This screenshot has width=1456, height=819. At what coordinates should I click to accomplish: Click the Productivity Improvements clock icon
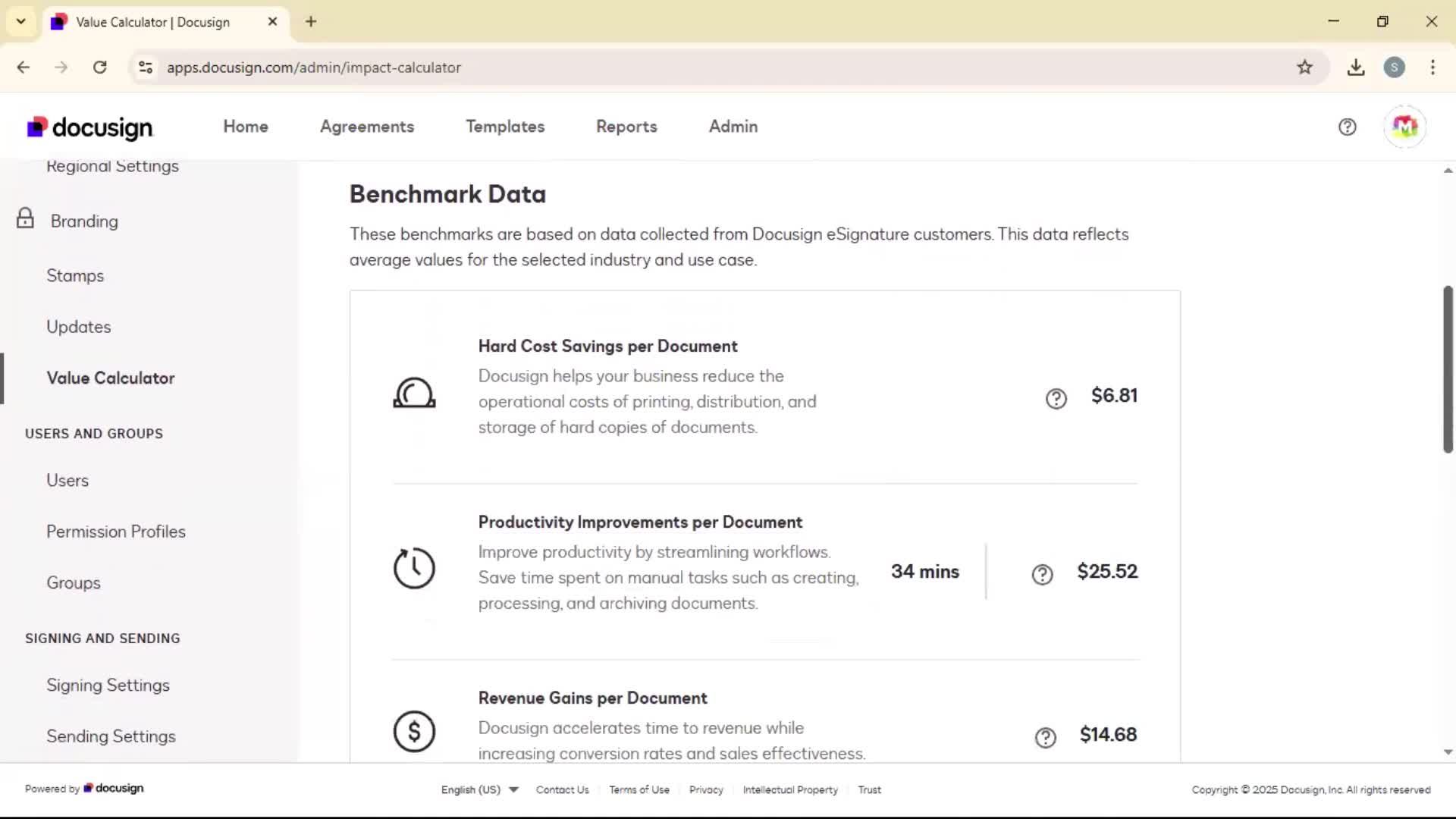pos(414,568)
